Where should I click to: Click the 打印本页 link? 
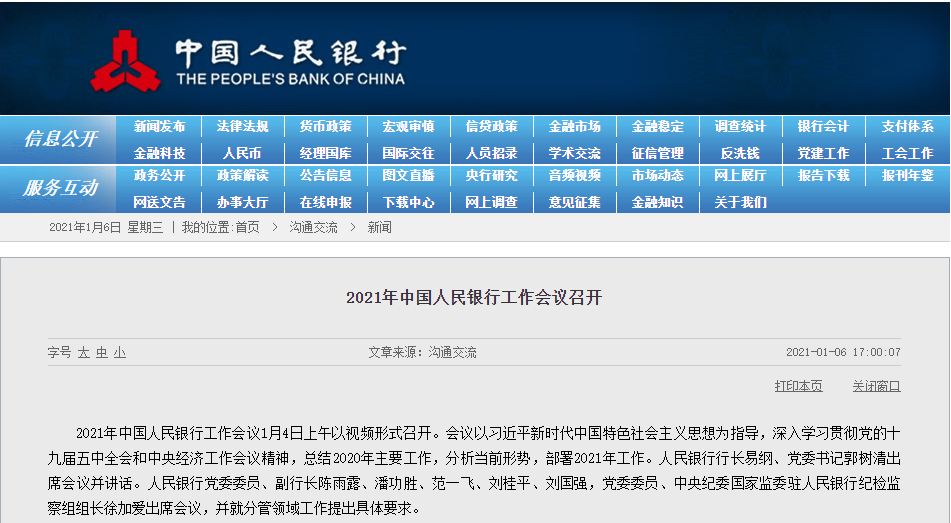coord(798,386)
